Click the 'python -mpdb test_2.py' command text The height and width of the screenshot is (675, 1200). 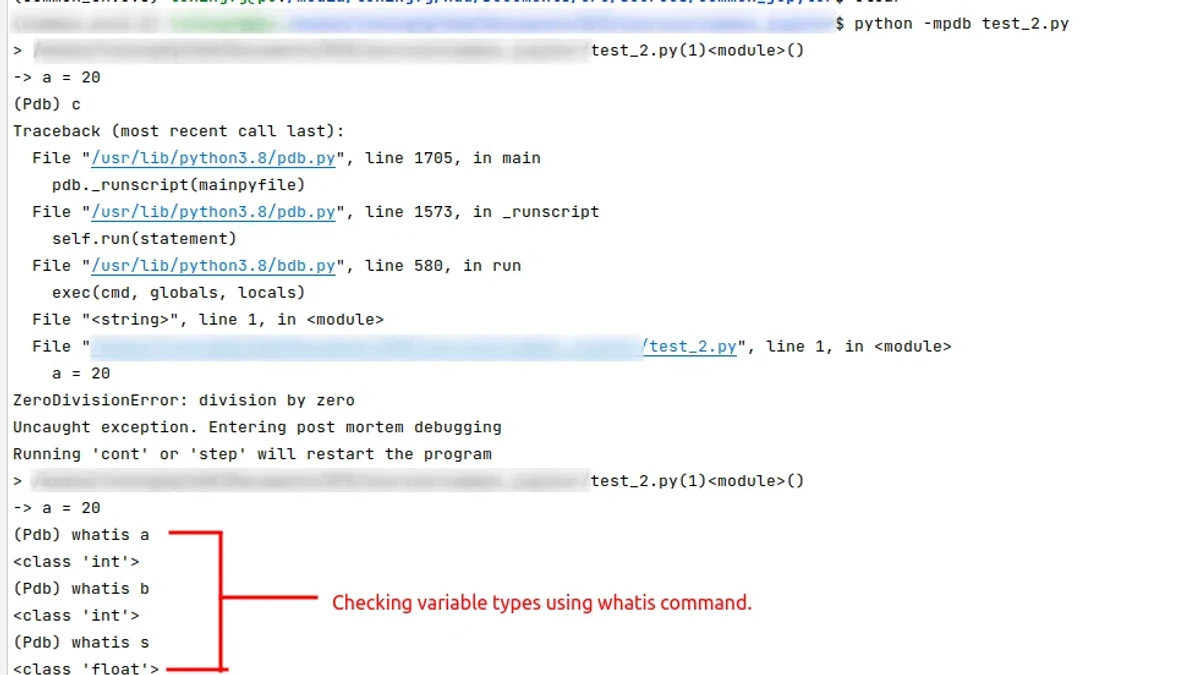coord(961,23)
